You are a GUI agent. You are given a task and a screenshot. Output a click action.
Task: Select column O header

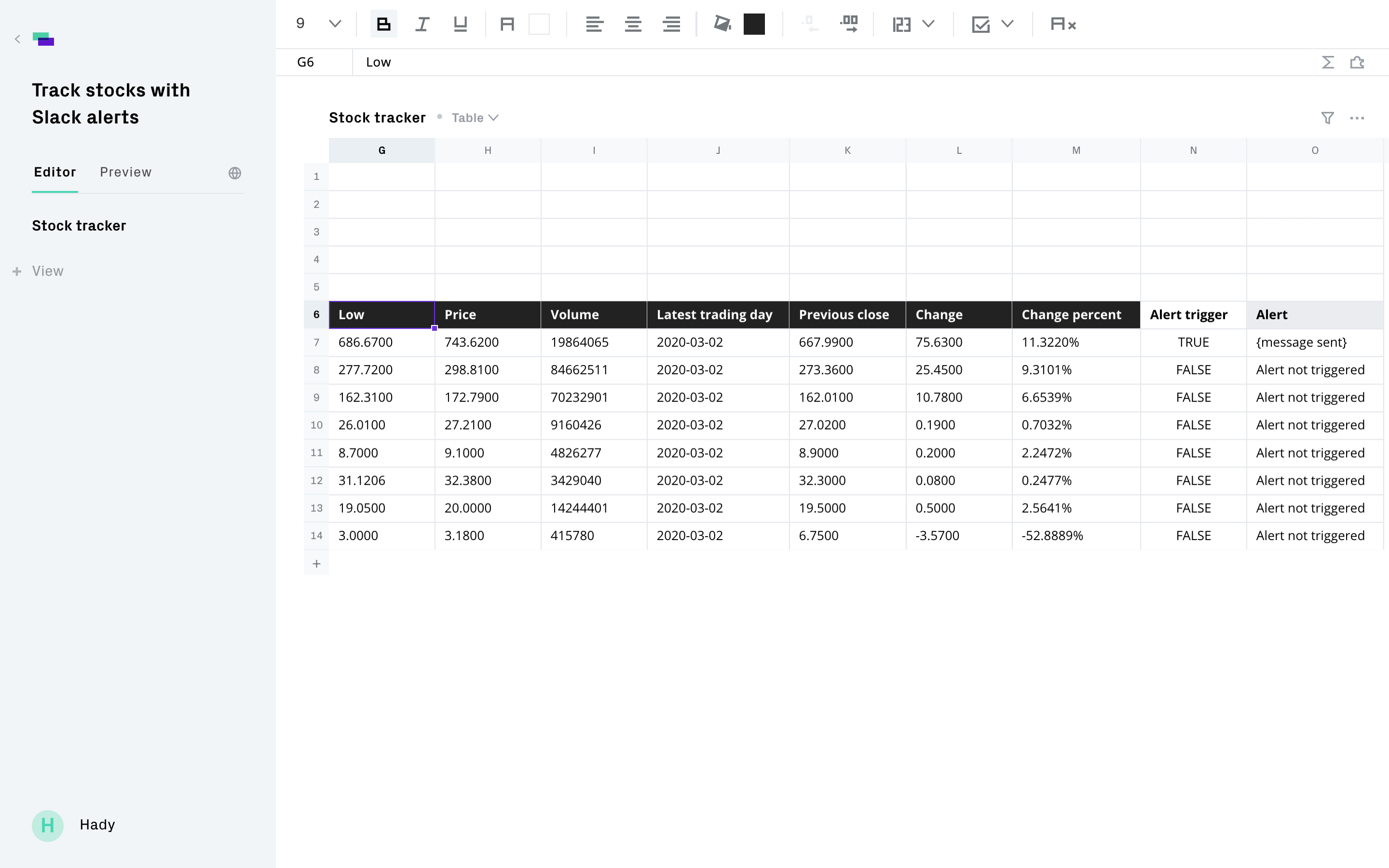1315,150
